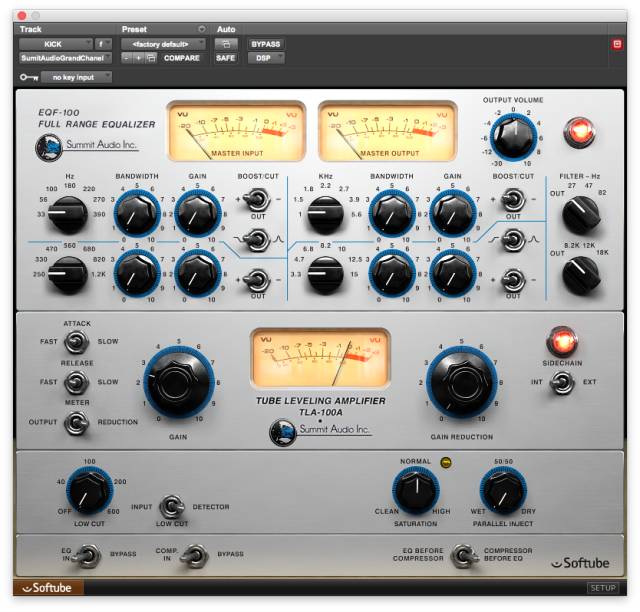Flip LOW CUT input/detector switch
This screenshot has height=612, width=640.
(172, 507)
